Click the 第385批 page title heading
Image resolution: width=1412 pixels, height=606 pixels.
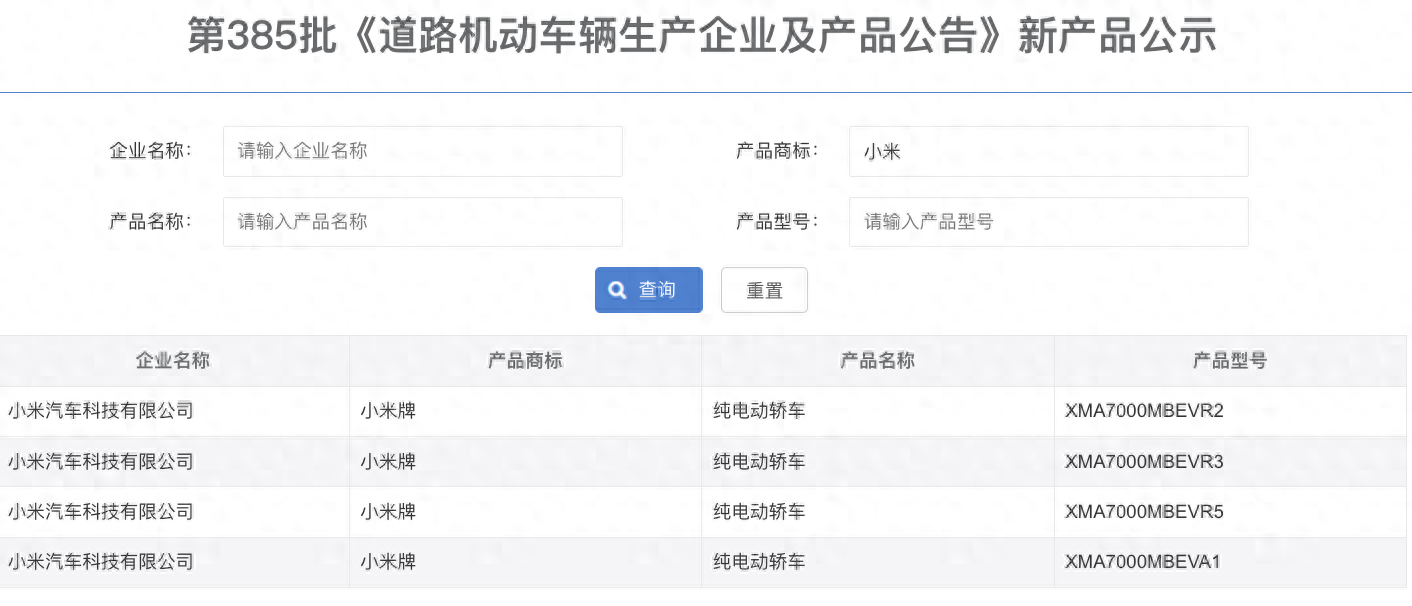(703, 38)
